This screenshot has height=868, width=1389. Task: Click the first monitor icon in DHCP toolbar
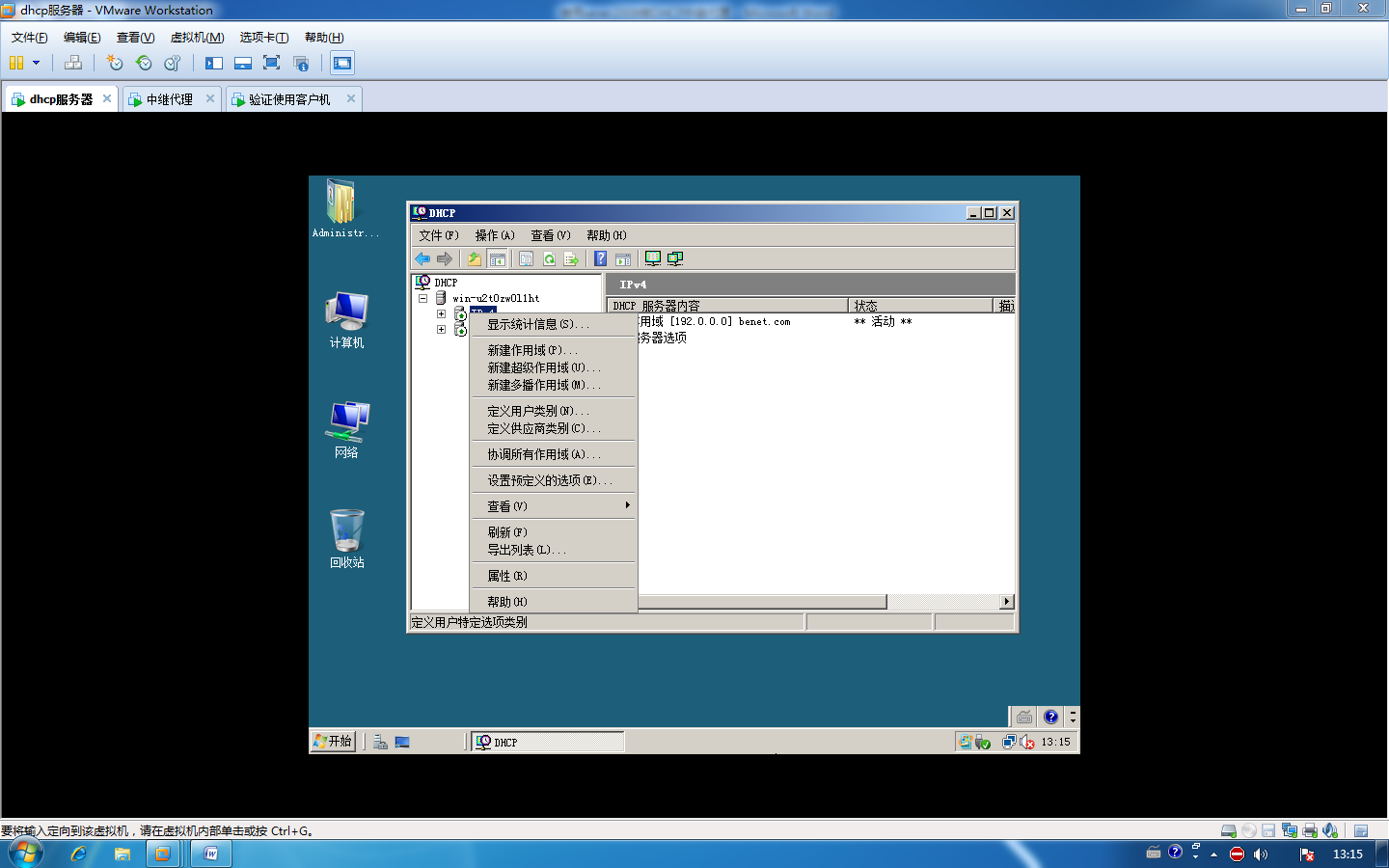click(x=653, y=258)
